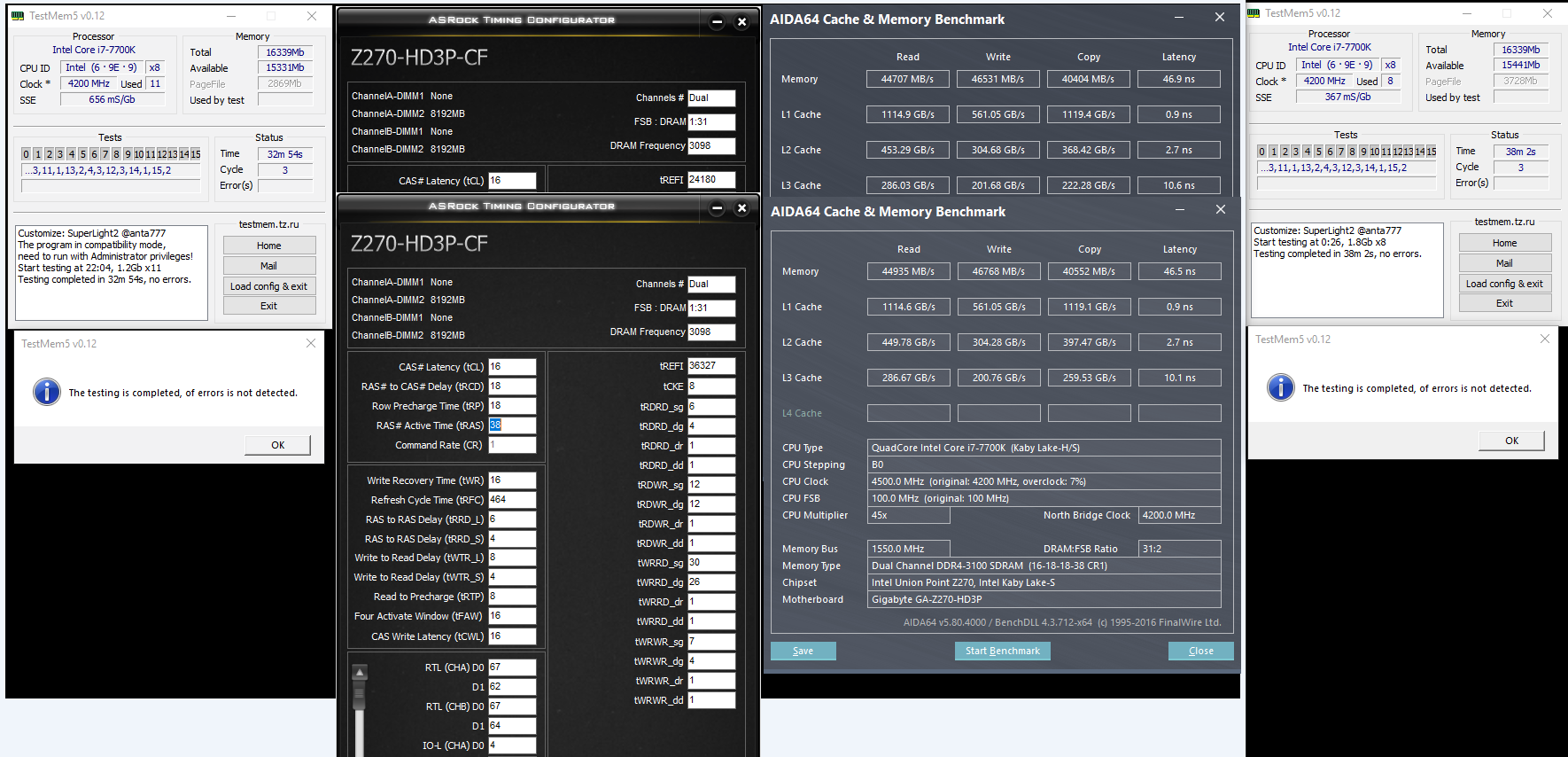Click Start Benchmark in AIDA64
This screenshot has width=1568, height=757.
[1003, 651]
